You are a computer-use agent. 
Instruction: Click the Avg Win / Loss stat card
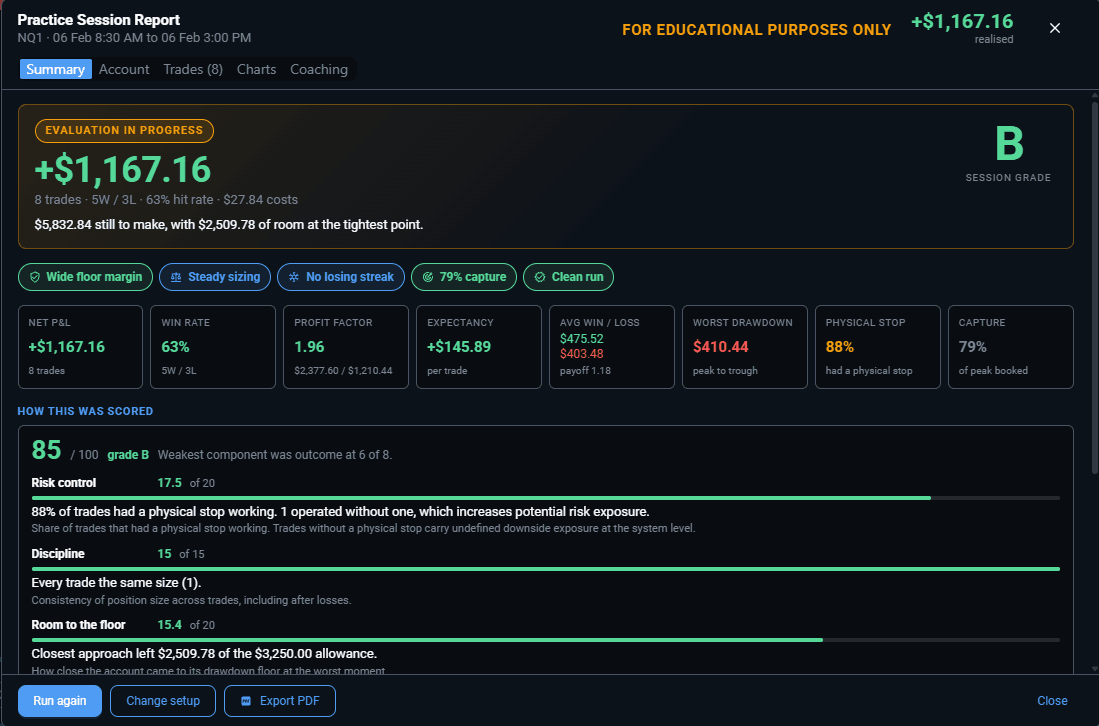612,347
